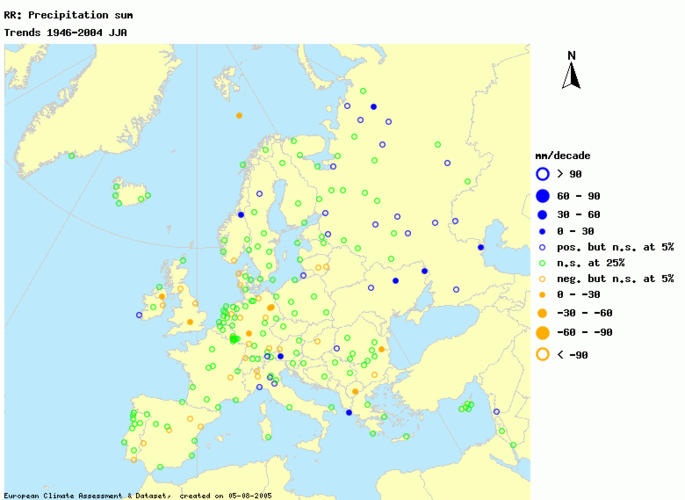Click the 'pos. but n.s. at 5%' blue ring
Viewport: 685px width, 500px height.
tap(541, 246)
